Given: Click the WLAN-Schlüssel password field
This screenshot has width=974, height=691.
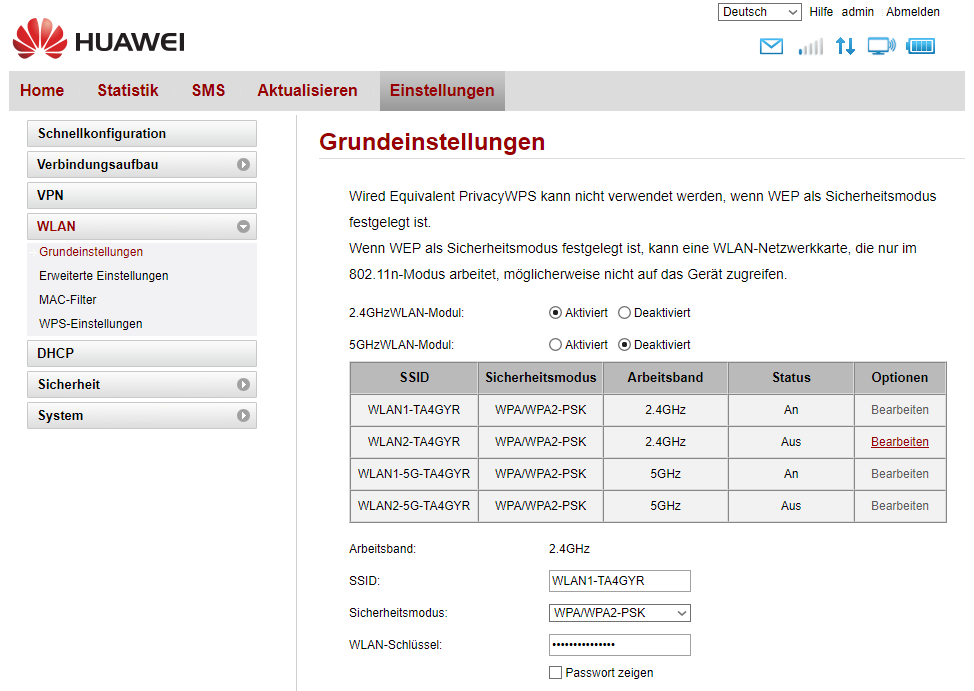Looking at the screenshot, I should pyautogui.click(x=620, y=645).
